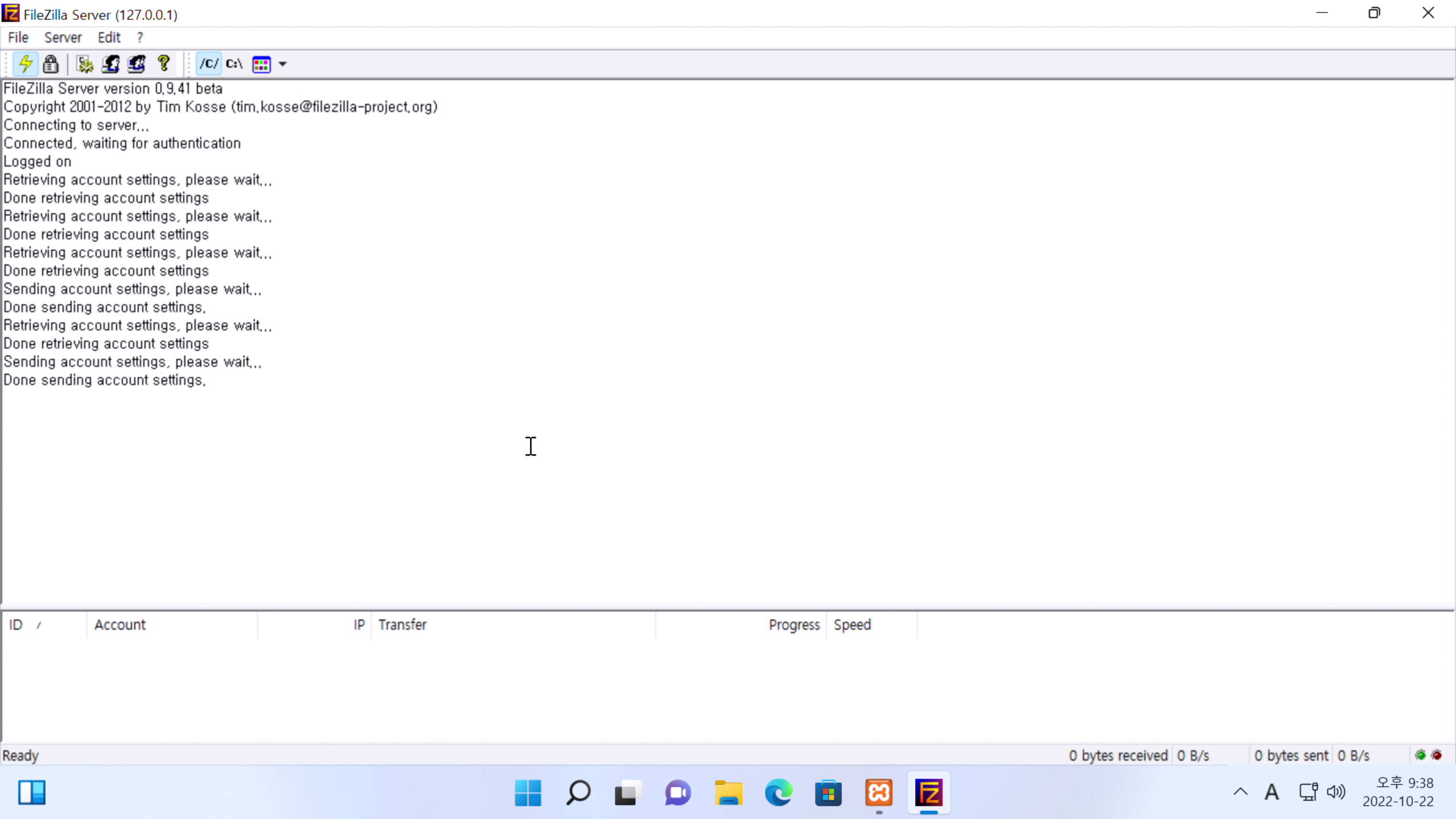The height and width of the screenshot is (819, 1456).
Task: Open the Server menu
Action: (63, 38)
